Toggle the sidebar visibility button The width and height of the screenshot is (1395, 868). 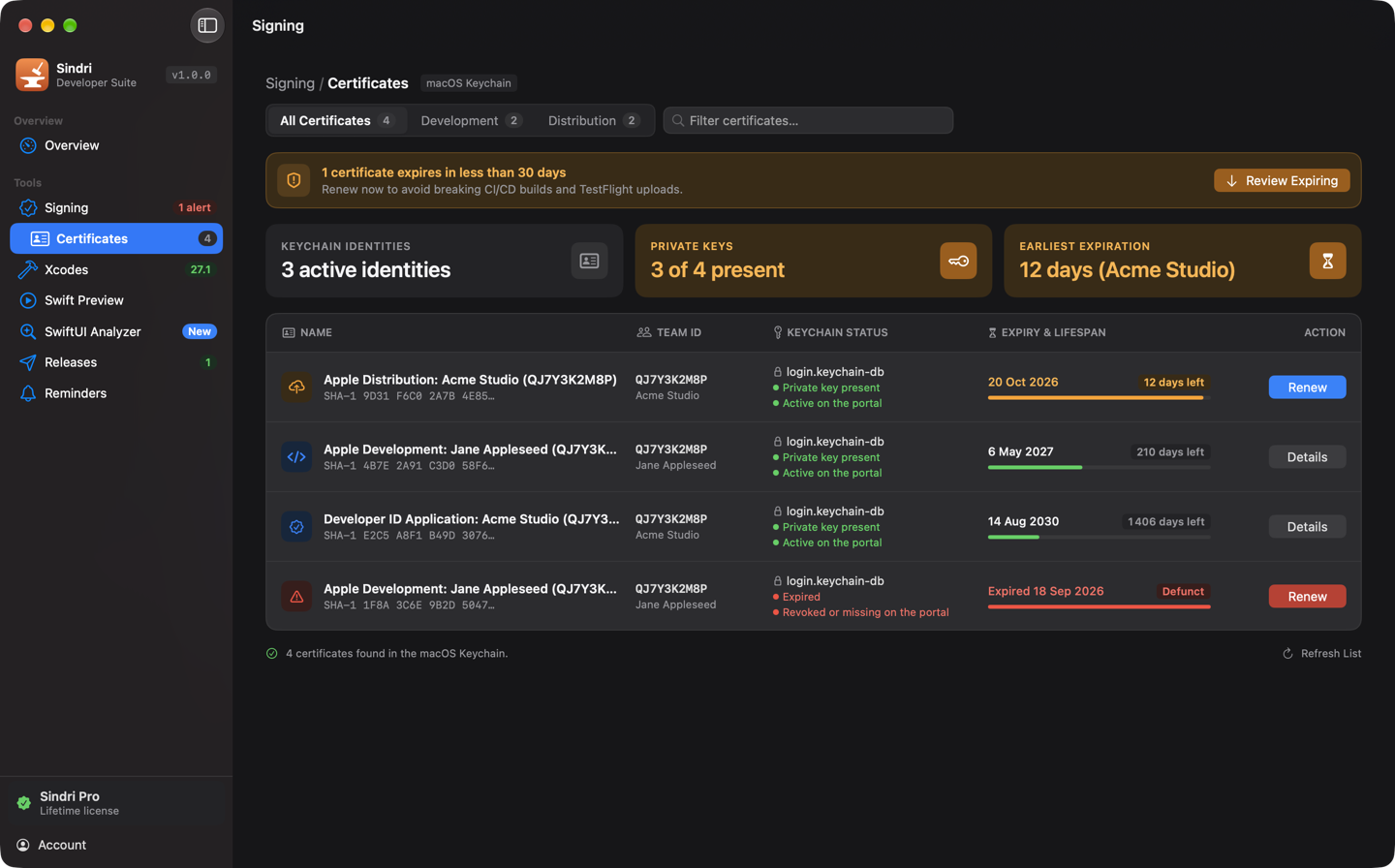207,25
